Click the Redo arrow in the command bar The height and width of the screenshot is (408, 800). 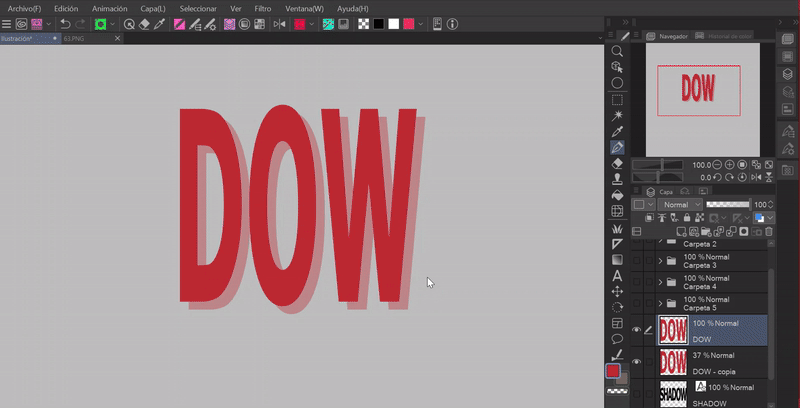(x=80, y=24)
